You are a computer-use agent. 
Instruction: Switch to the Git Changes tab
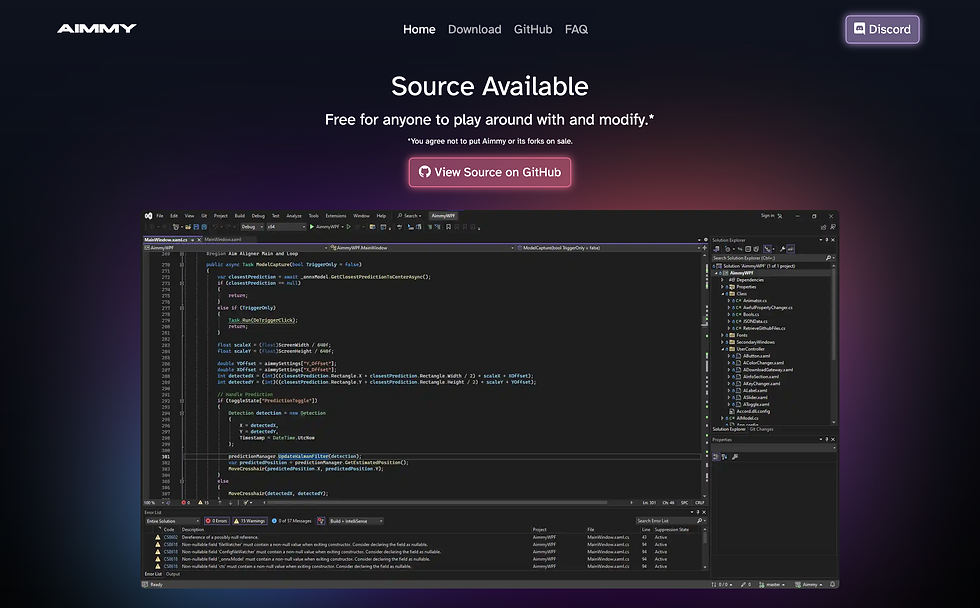pyautogui.click(x=761, y=429)
